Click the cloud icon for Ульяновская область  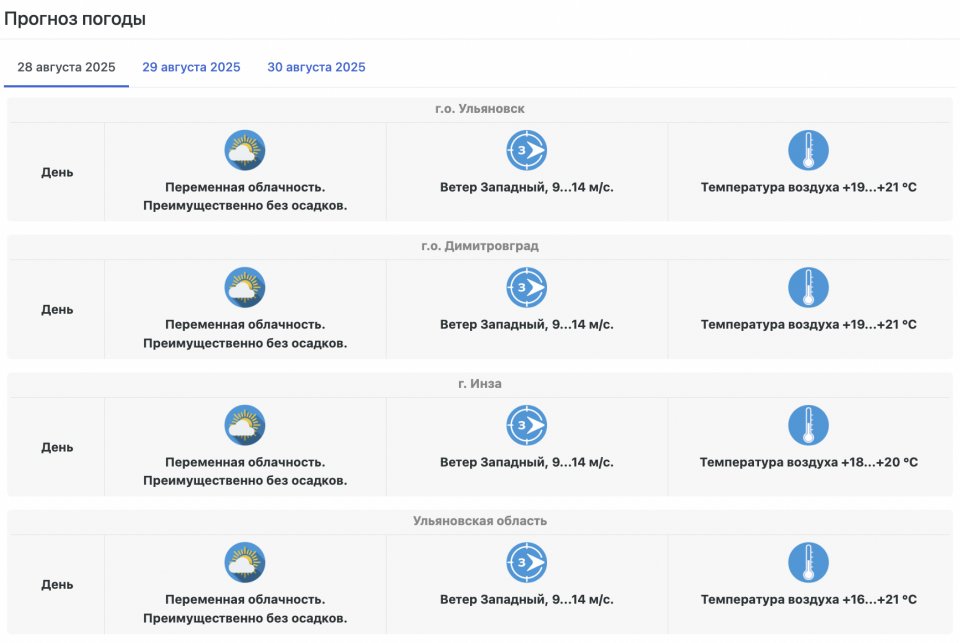(245, 563)
